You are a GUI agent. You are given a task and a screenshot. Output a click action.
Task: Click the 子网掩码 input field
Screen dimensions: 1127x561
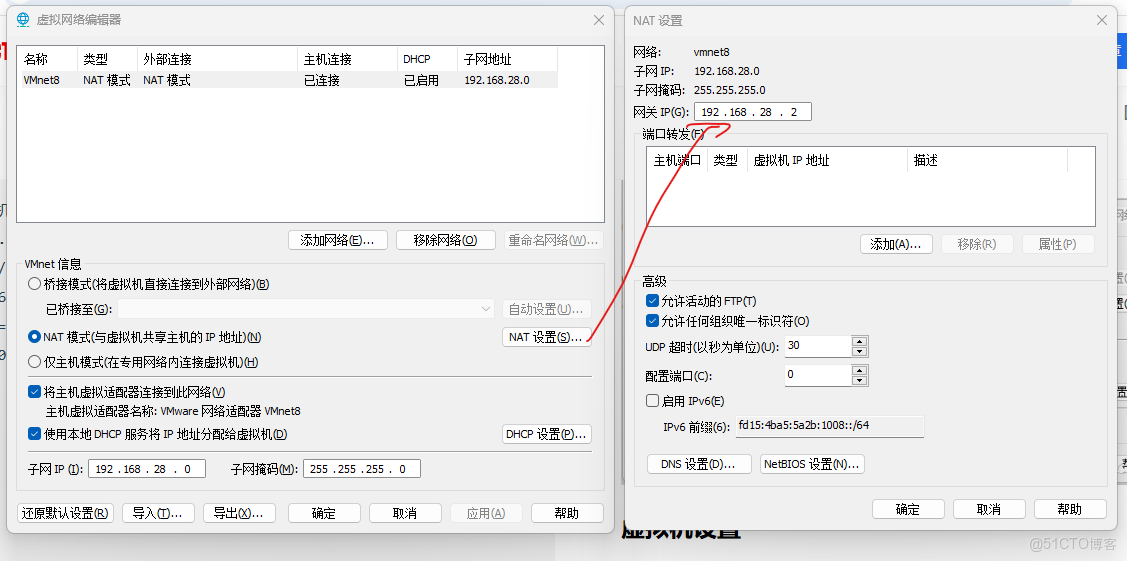pyautogui.click(x=362, y=468)
